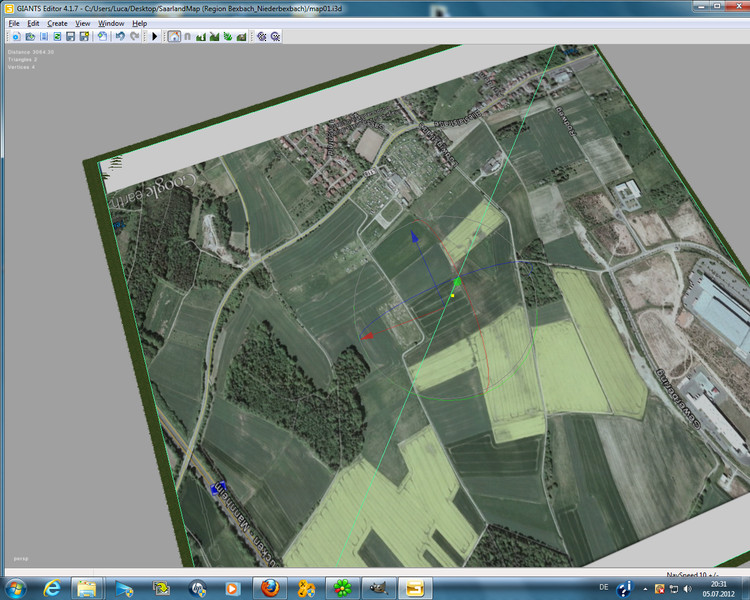The height and width of the screenshot is (600, 750).
Task: Open the Create menu
Action: [57, 23]
